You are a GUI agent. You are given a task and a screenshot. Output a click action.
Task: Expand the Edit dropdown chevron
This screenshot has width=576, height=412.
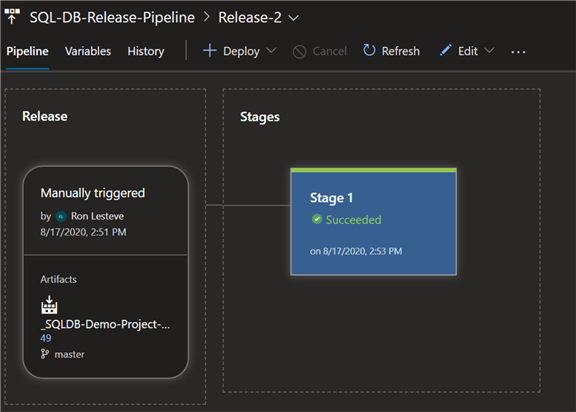[x=489, y=50]
